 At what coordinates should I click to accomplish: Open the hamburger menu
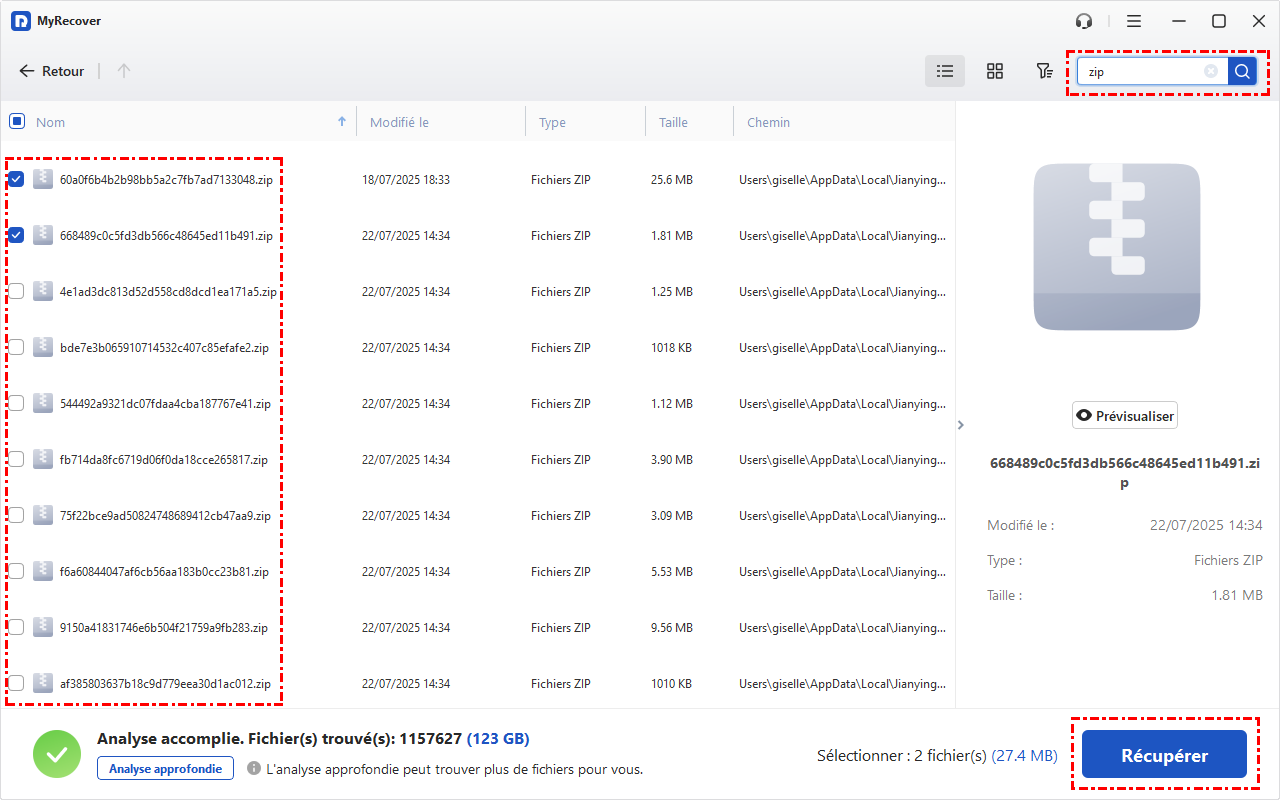click(x=1134, y=21)
